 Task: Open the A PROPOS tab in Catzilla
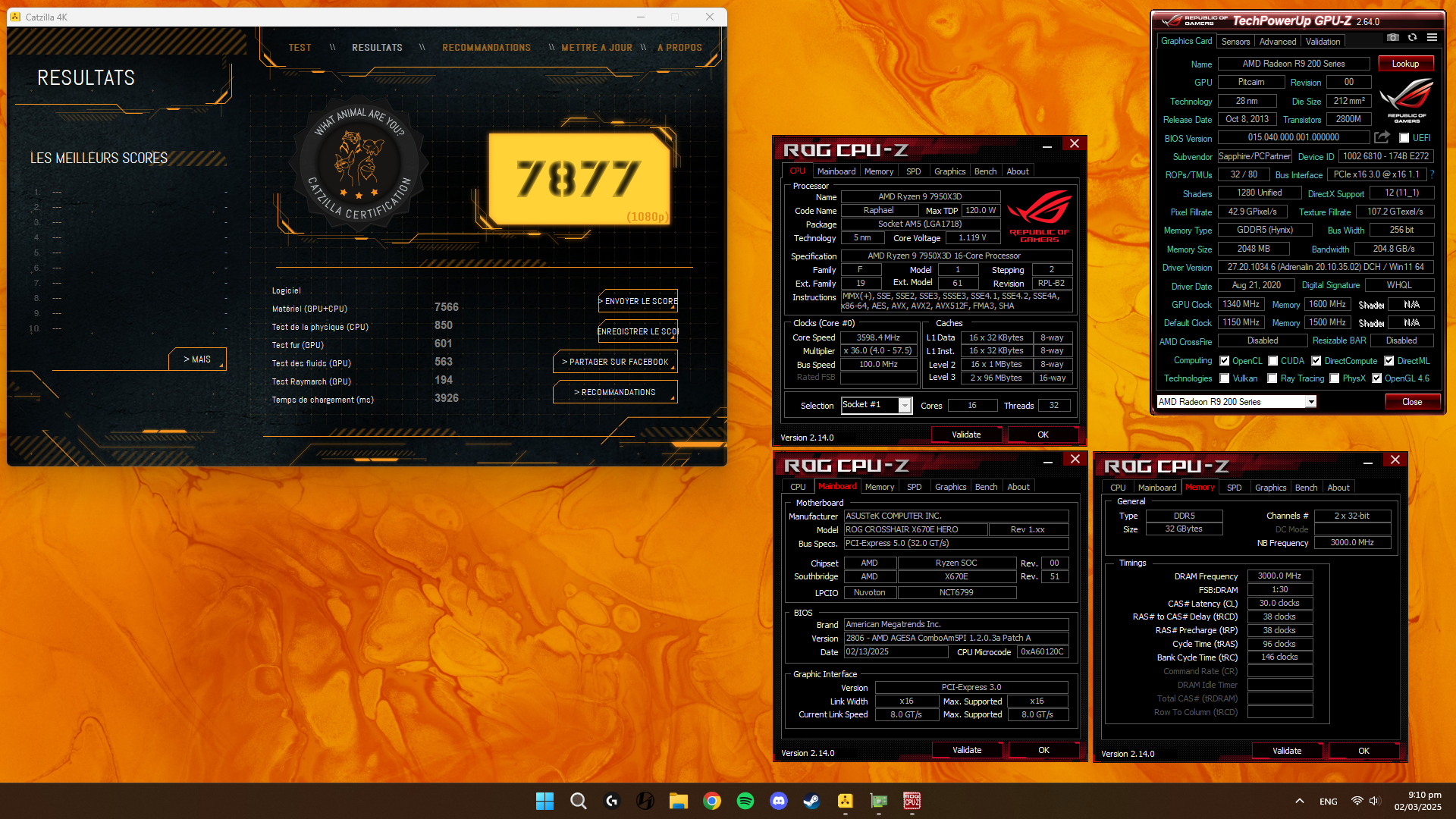[x=679, y=47]
